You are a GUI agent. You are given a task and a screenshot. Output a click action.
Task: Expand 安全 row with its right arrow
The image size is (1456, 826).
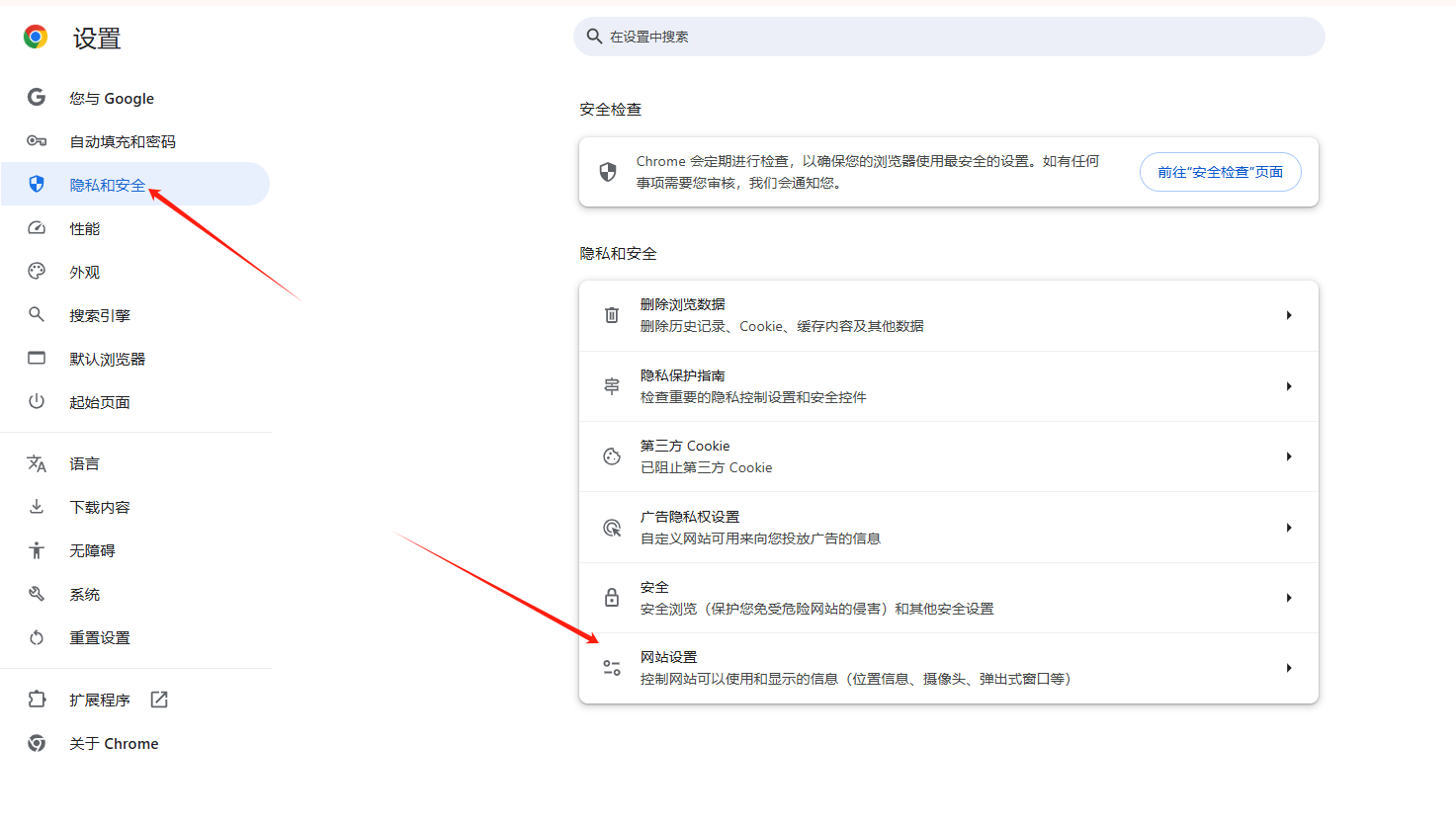1289,598
